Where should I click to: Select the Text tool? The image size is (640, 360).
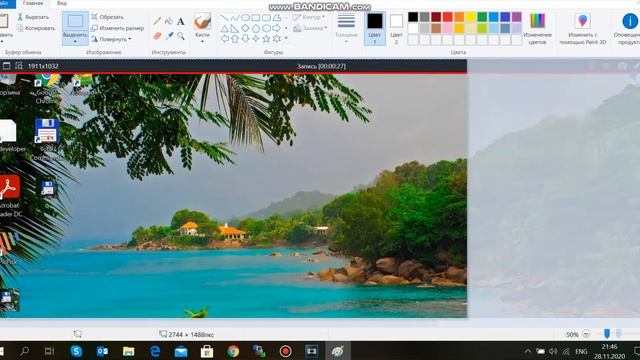click(x=180, y=21)
